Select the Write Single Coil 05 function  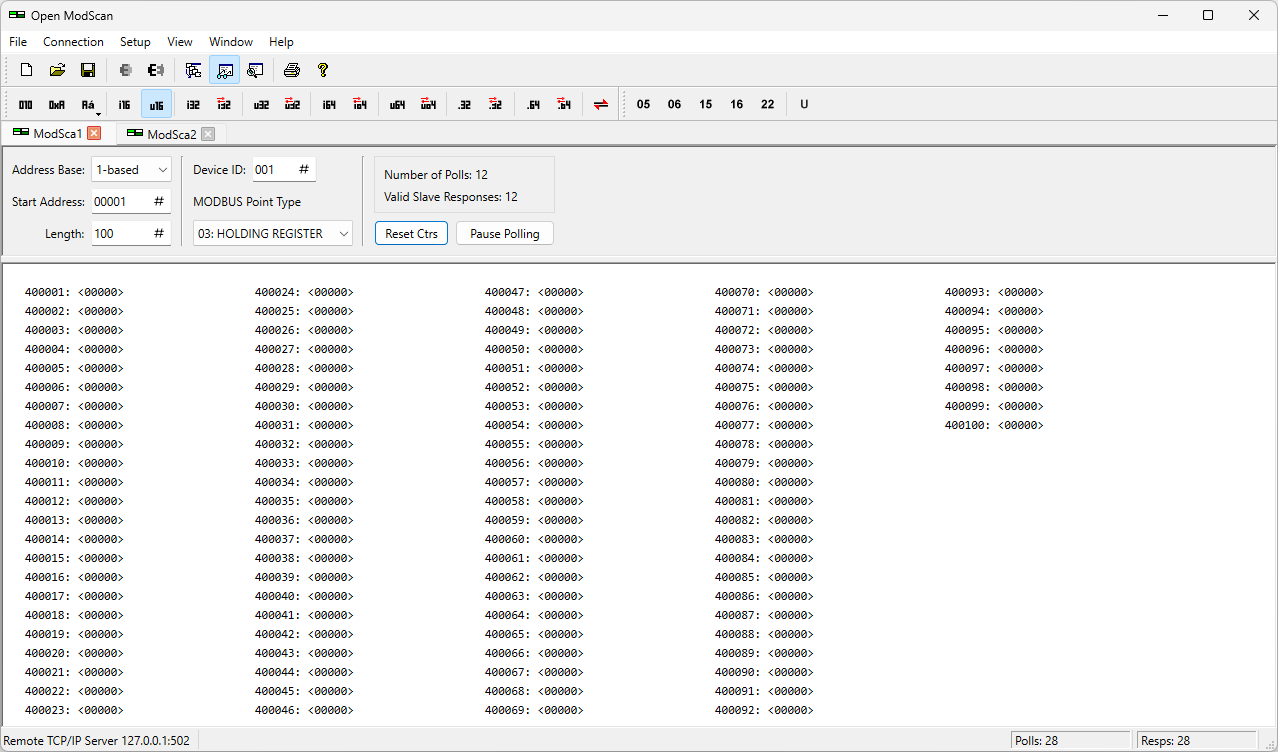[x=643, y=104]
